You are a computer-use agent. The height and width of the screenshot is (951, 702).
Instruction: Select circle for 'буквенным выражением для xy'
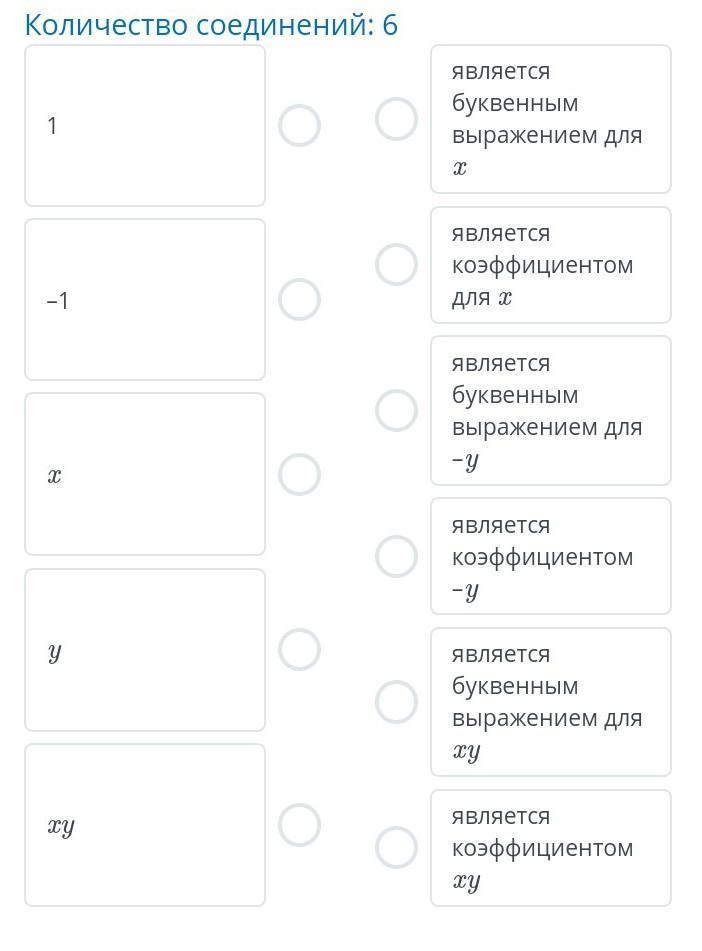coord(396,702)
